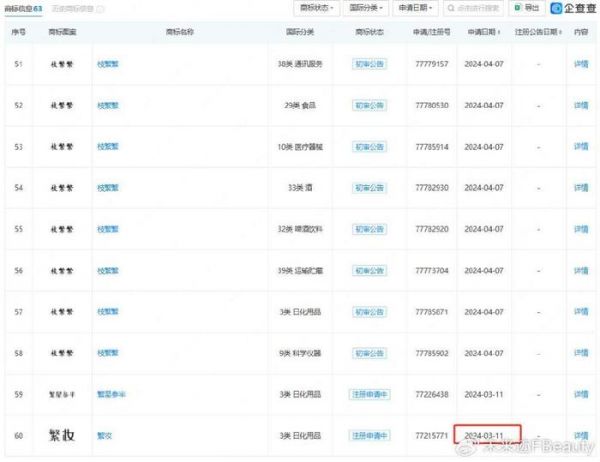Viewport: 600px width, 462px height.
Task: Click the 企查查 logo icon
Action: (x=570, y=8)
